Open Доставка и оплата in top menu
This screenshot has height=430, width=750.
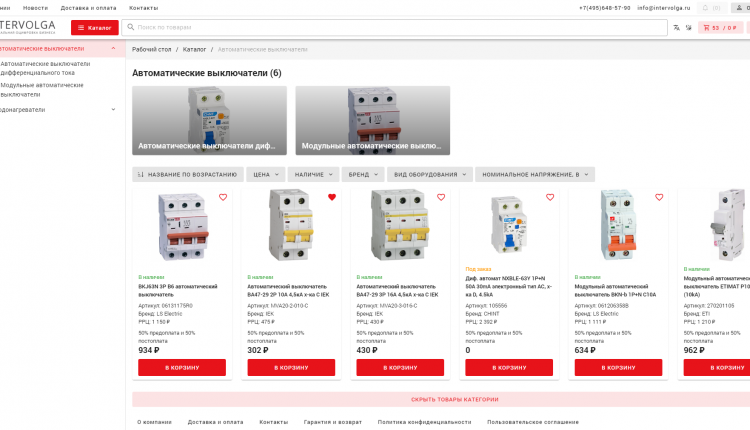tap(88, 7)
